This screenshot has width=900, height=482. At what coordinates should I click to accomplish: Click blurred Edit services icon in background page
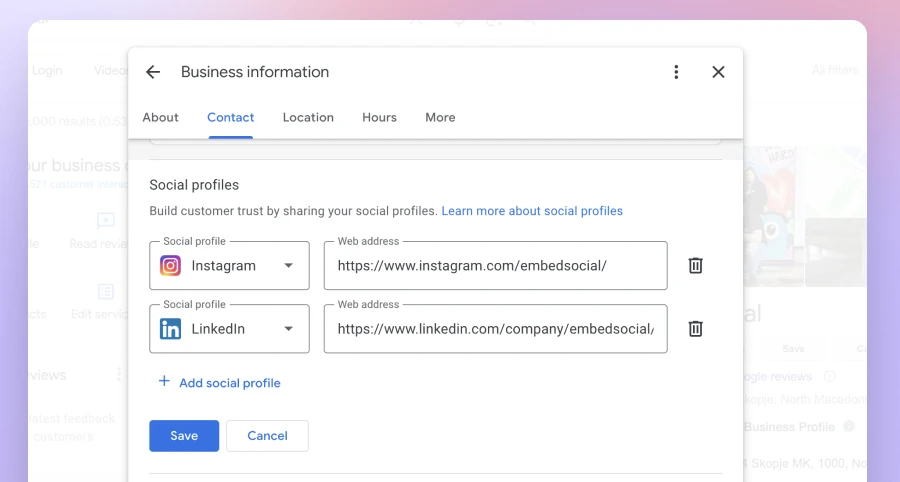tap(106, 291)
